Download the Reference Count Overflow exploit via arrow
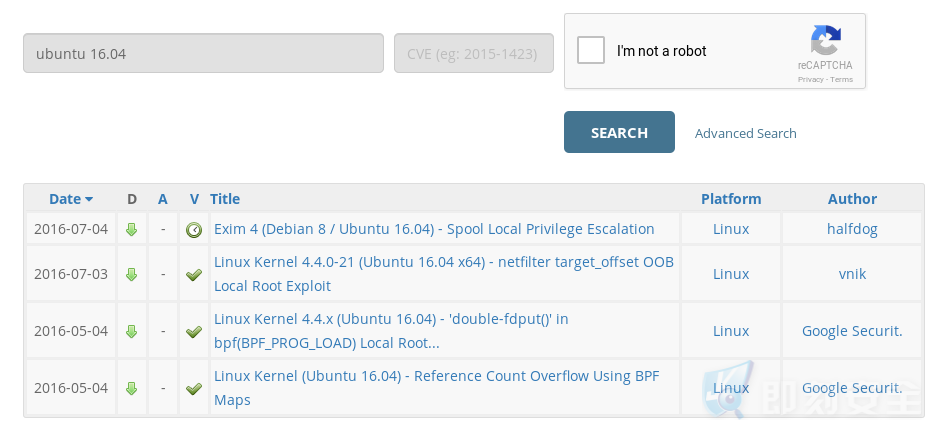This screenshot has height=430, width=932. (131, 388)
